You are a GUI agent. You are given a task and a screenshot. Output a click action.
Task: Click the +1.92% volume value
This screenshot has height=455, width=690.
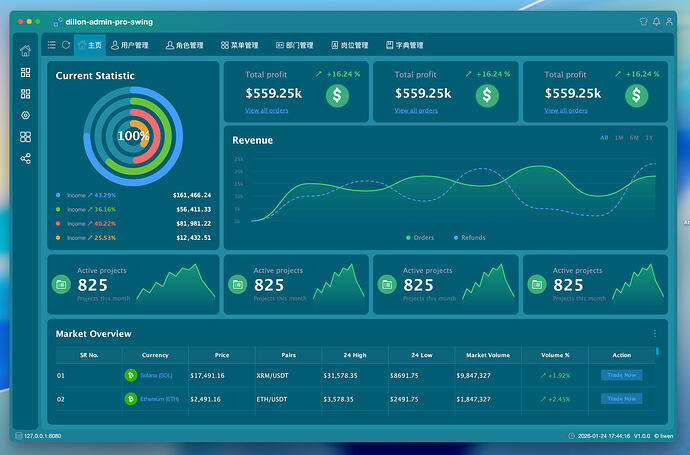(555, 375)
